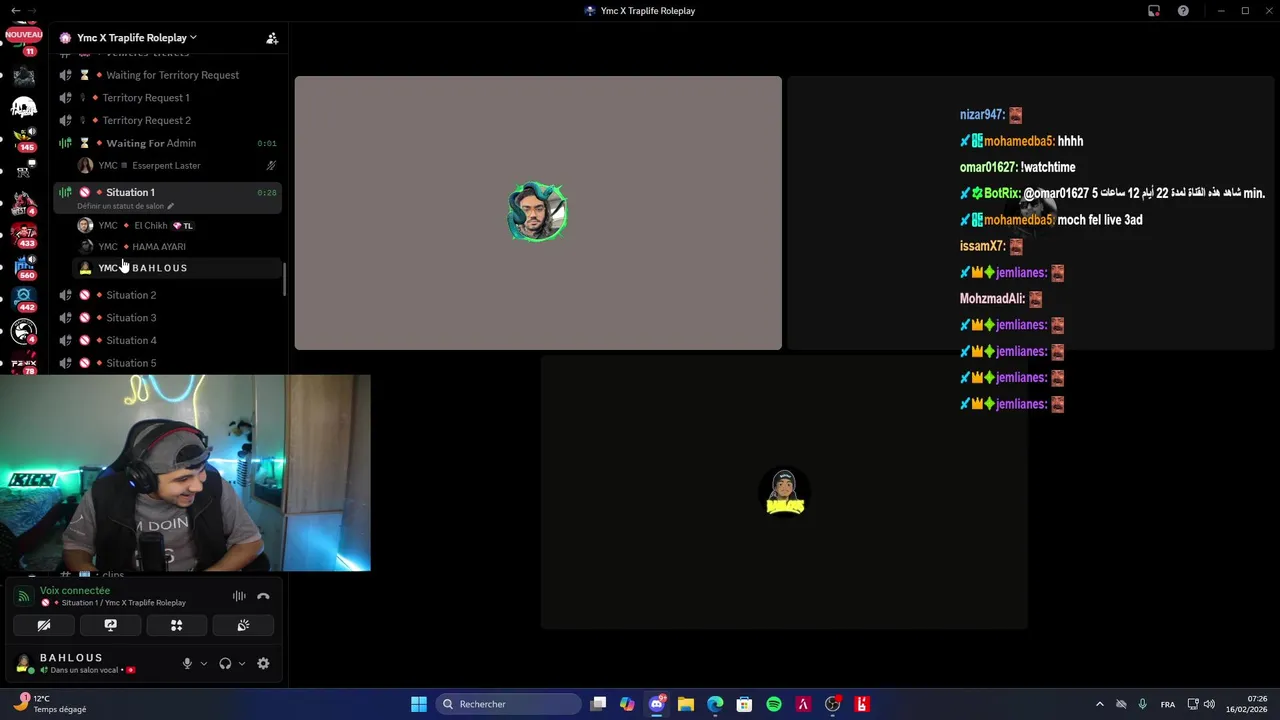Screen dimensions: 1280x720
Task: Open the weather widget showing 12°C
Action: [52, 704]
